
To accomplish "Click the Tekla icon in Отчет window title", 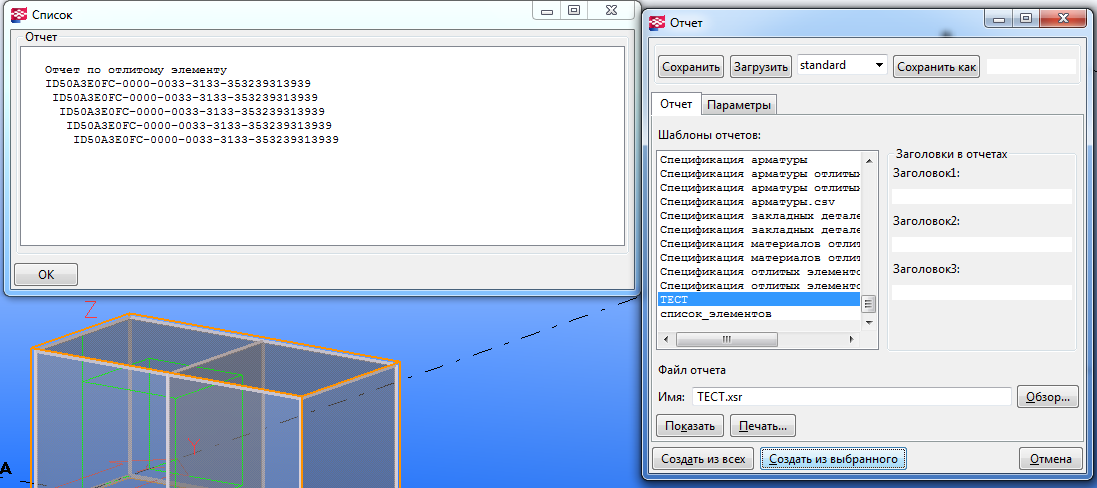I will [x=658, y=22].
